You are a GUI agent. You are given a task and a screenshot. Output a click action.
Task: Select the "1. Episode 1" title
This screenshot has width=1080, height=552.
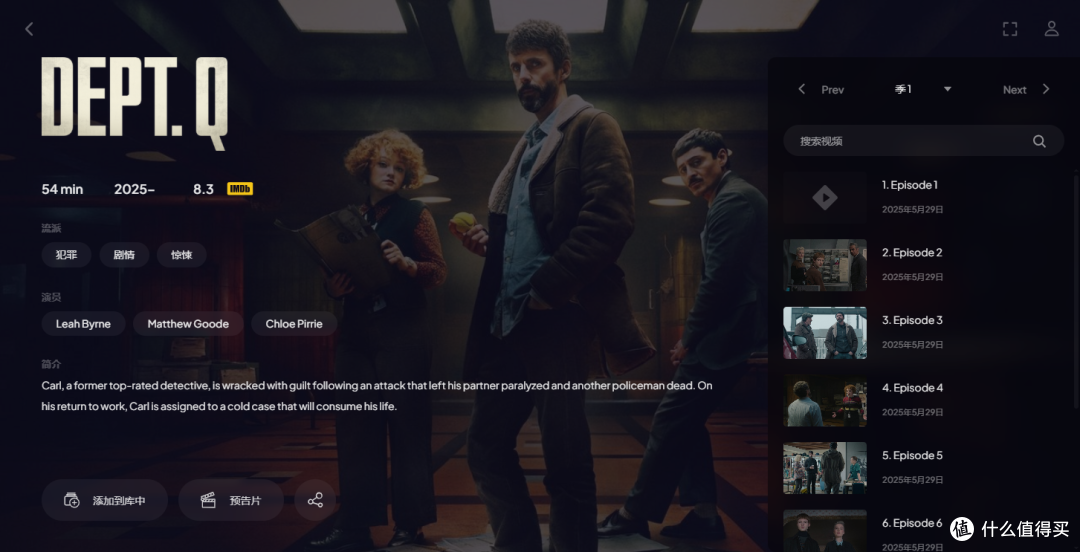pyautogui.click(x=910, y=185)
